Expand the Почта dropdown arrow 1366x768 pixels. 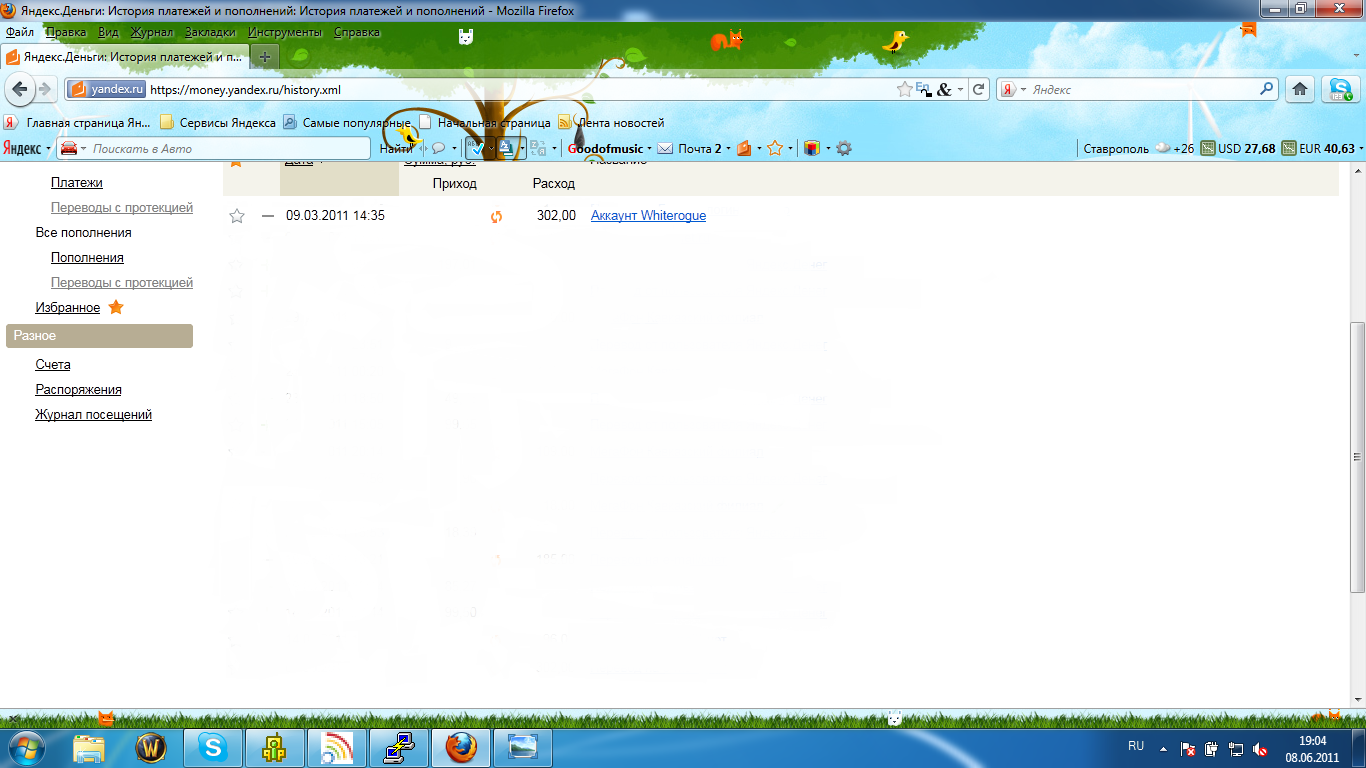pyautogui.click(x=728, y=149)
